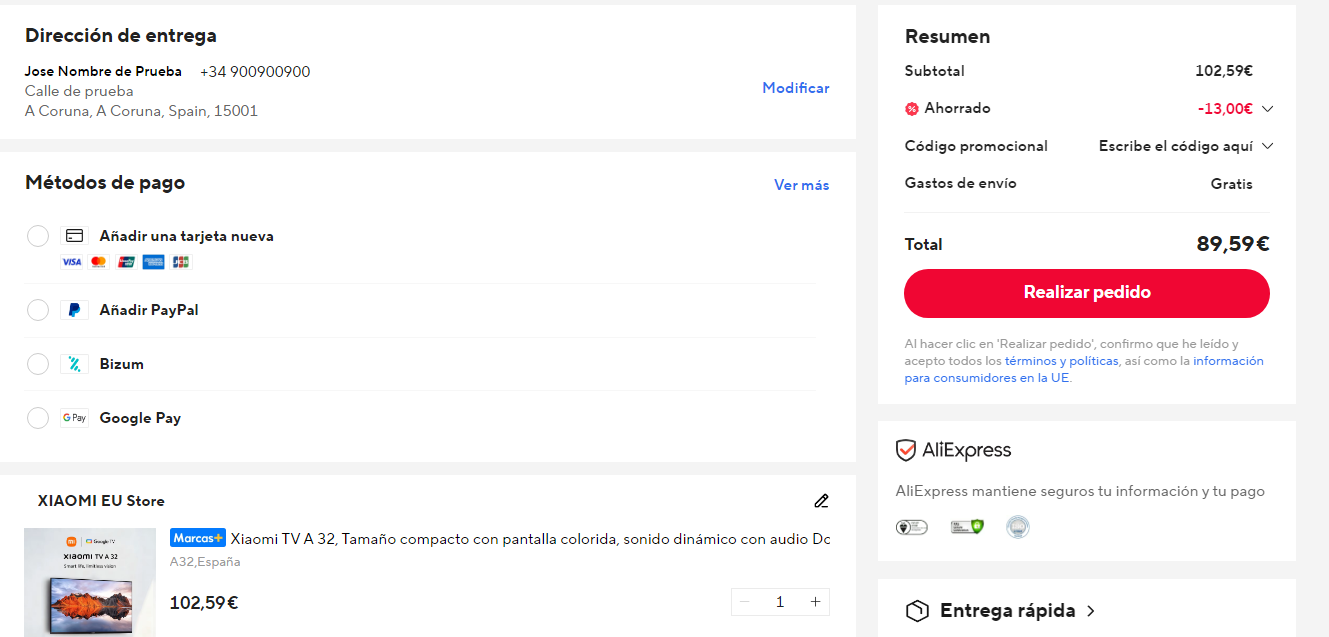Open the términos y políticas link

point(1062,361)
